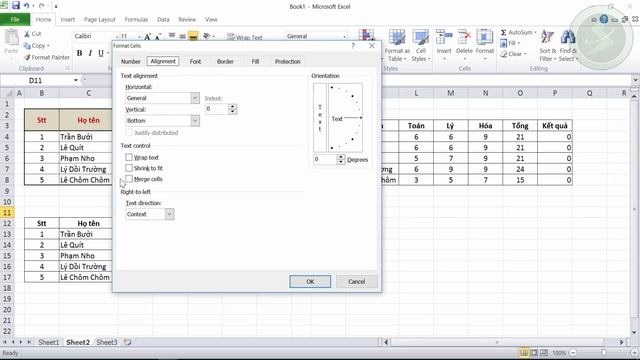
Task: Open the Name Box dropdown arrow
Action: tap(76, 80)
